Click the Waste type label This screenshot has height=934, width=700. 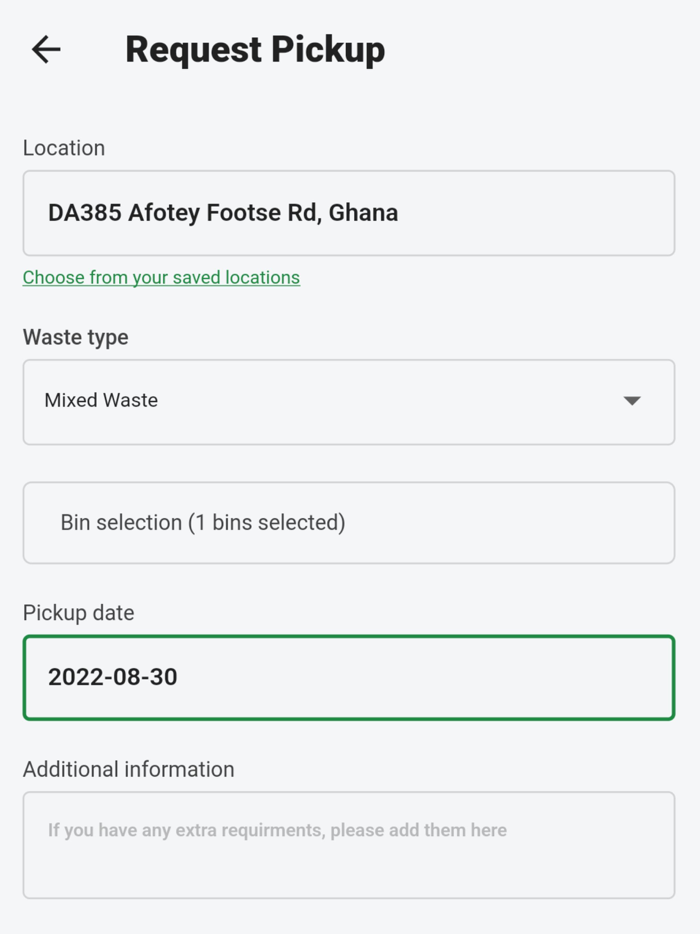76,337
